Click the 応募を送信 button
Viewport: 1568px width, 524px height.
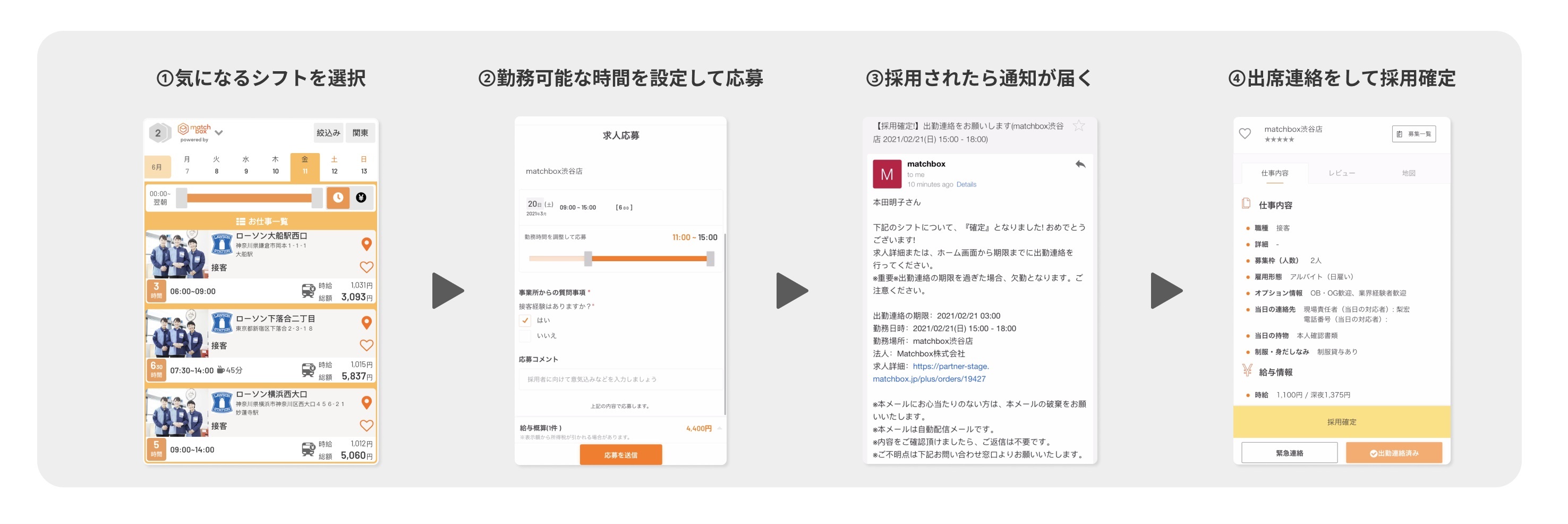click(x=620, y=454)
